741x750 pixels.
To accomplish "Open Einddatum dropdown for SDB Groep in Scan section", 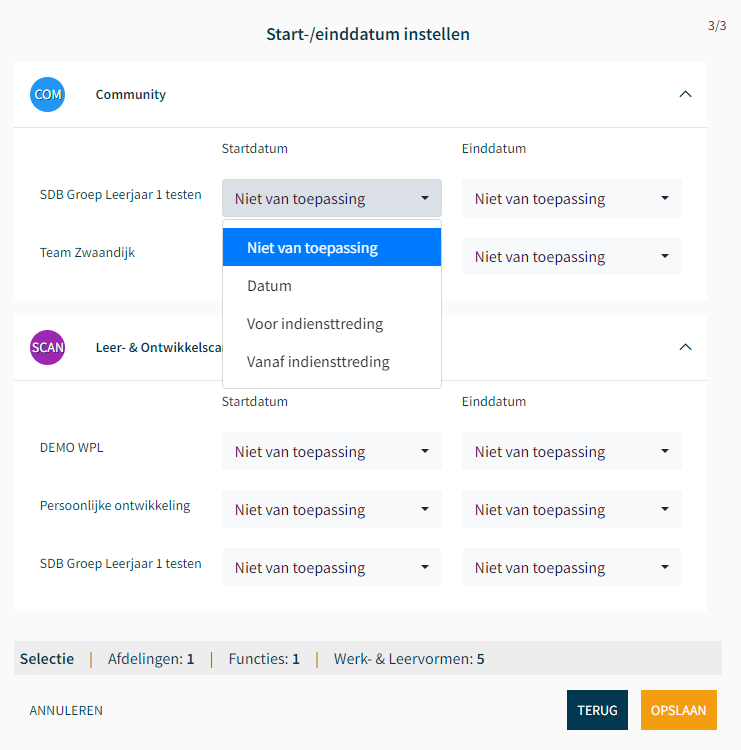I will (571, 567).
